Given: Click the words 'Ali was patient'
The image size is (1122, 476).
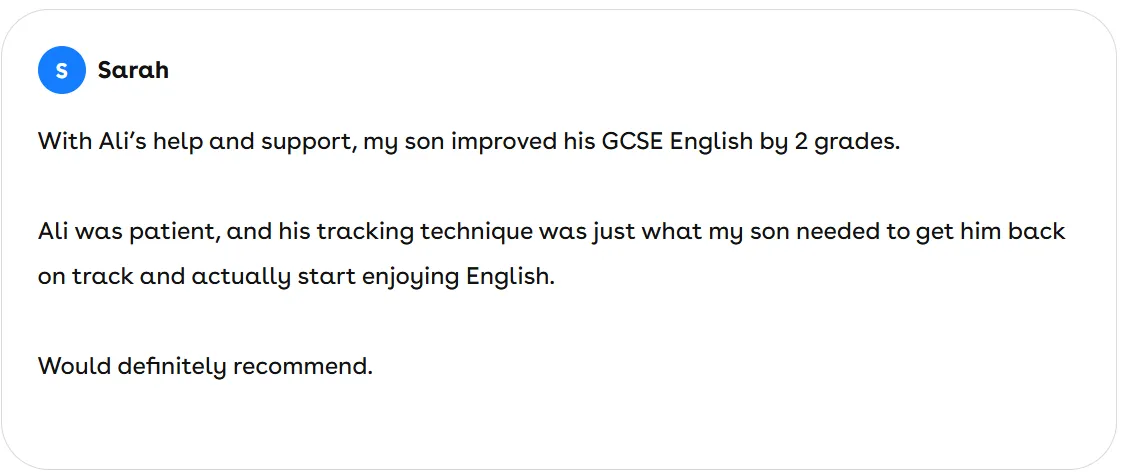Looking at the screenshot, I should tap(128, 232).
